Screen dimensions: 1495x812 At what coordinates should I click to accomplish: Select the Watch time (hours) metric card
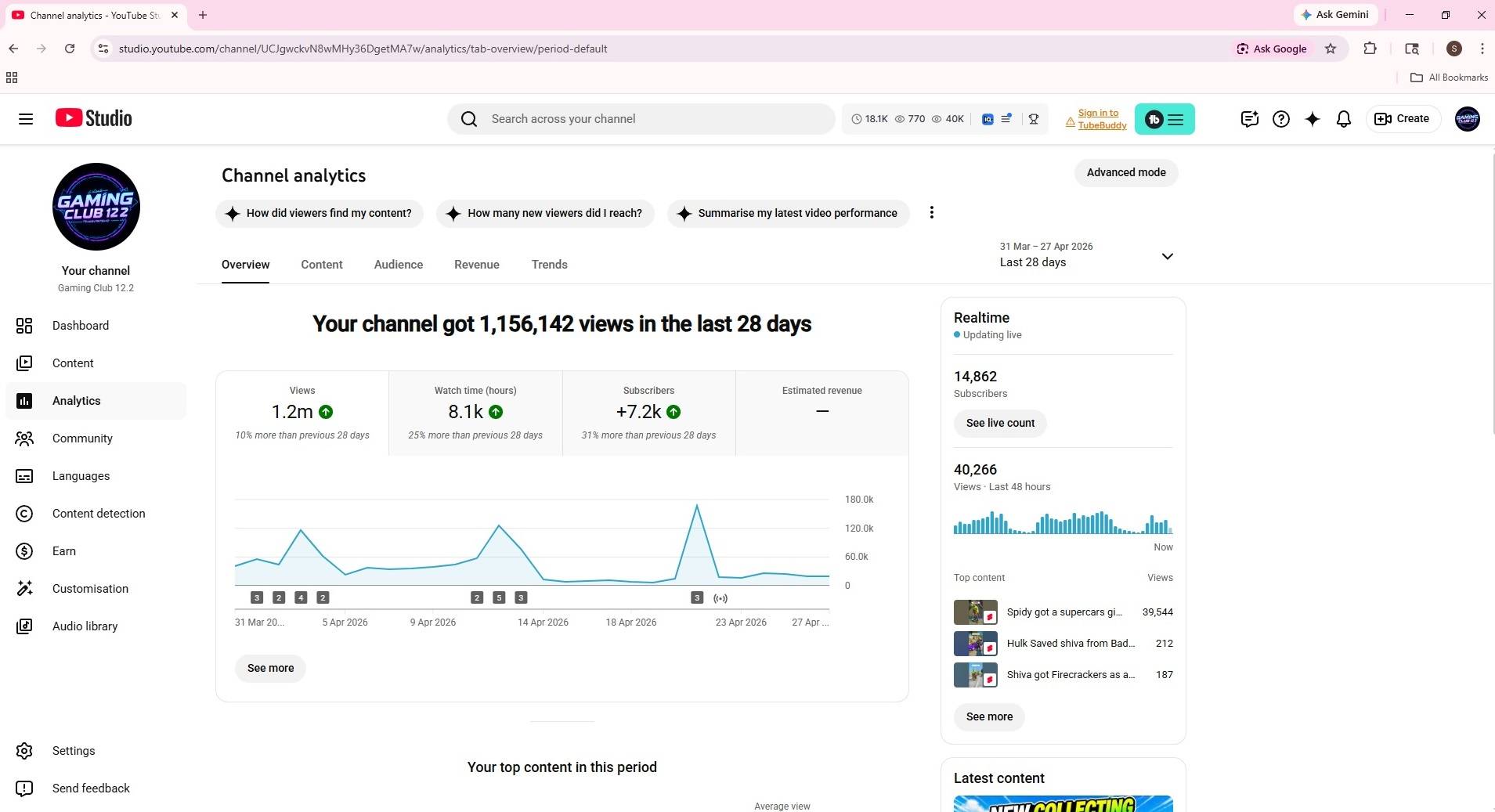pyautogui.click(x=475, y=413)
